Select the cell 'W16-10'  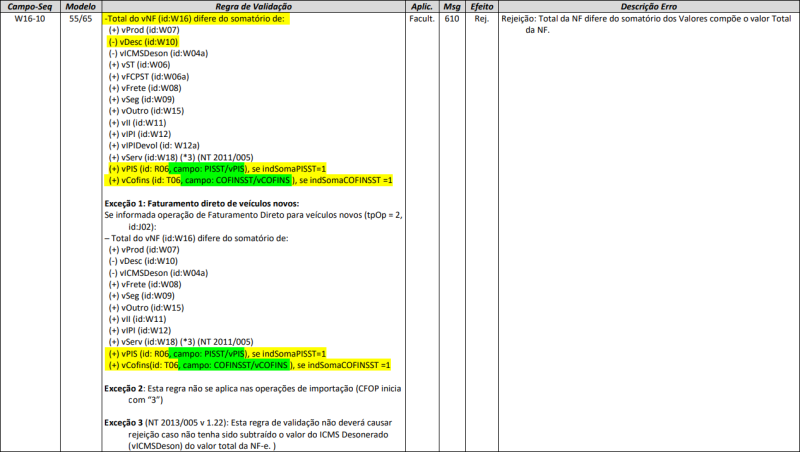pos(30,19)
